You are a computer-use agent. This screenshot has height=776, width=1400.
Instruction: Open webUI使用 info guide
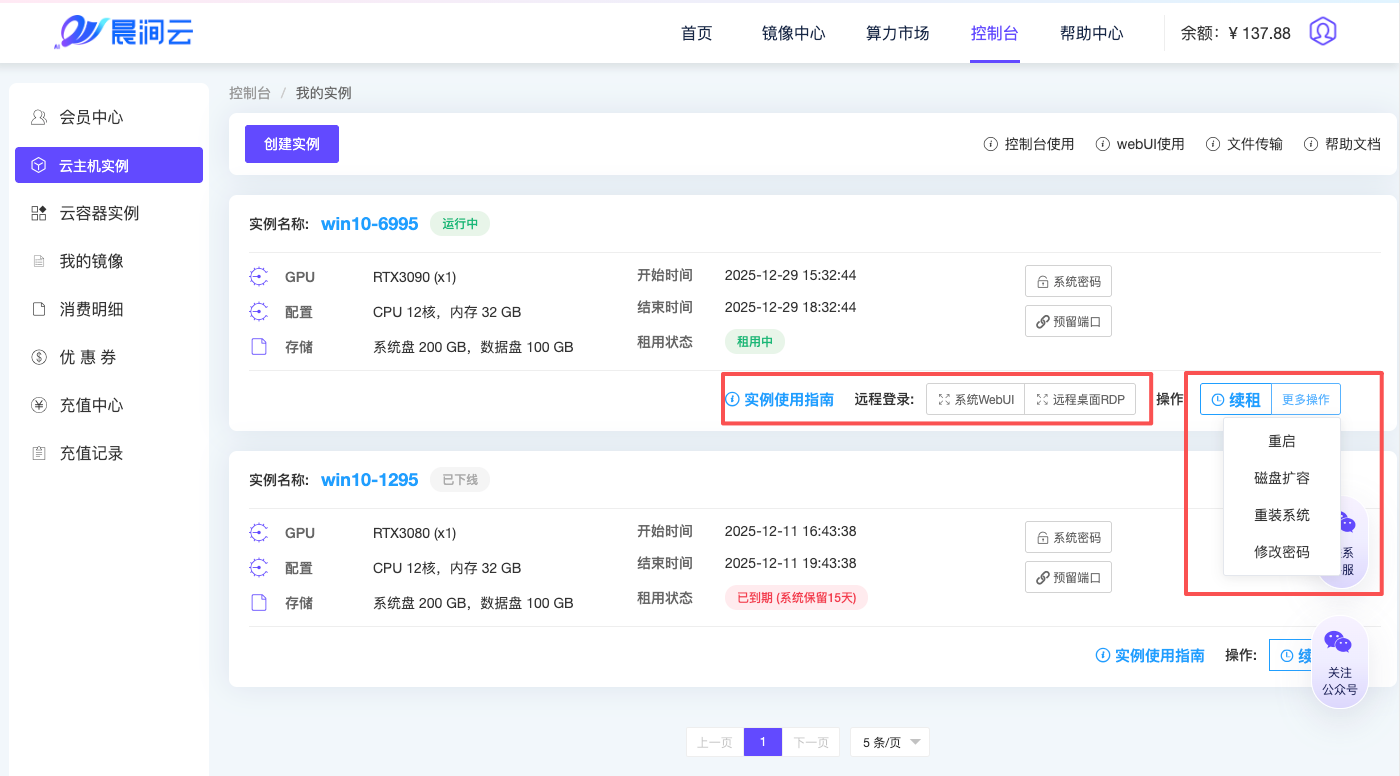click(x=1140, y=144)
